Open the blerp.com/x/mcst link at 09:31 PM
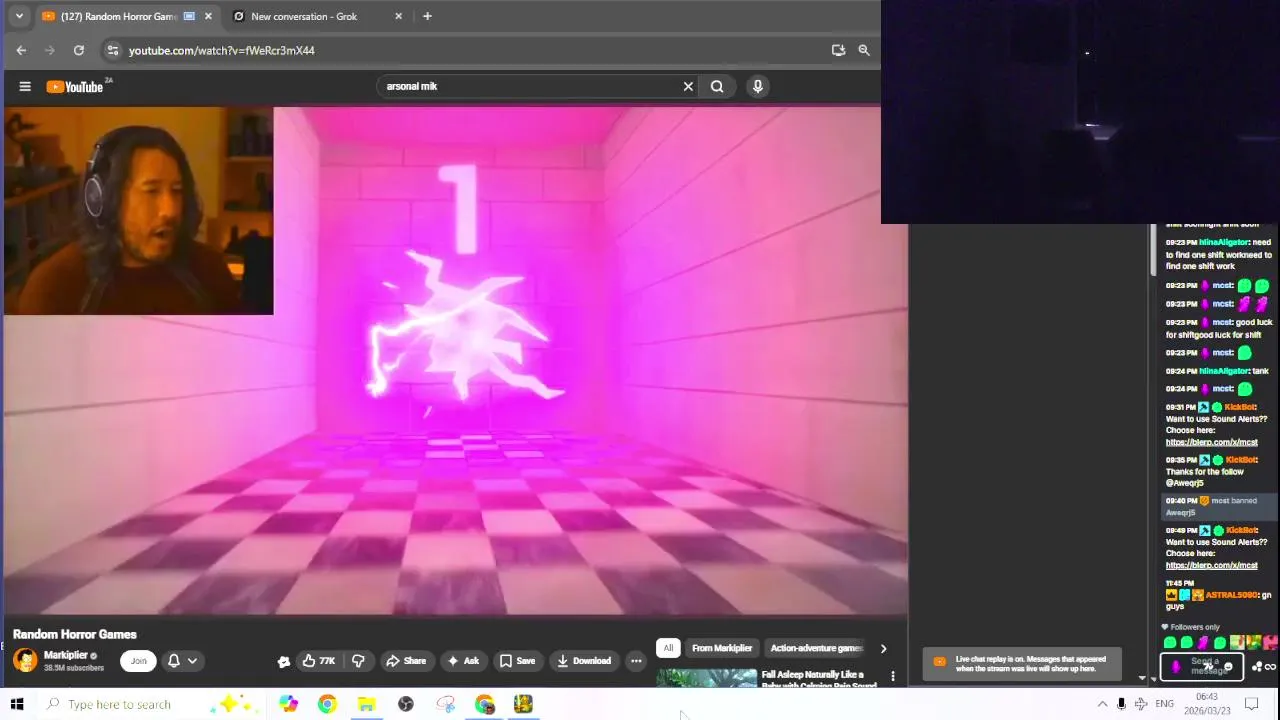 (1211, 442)
